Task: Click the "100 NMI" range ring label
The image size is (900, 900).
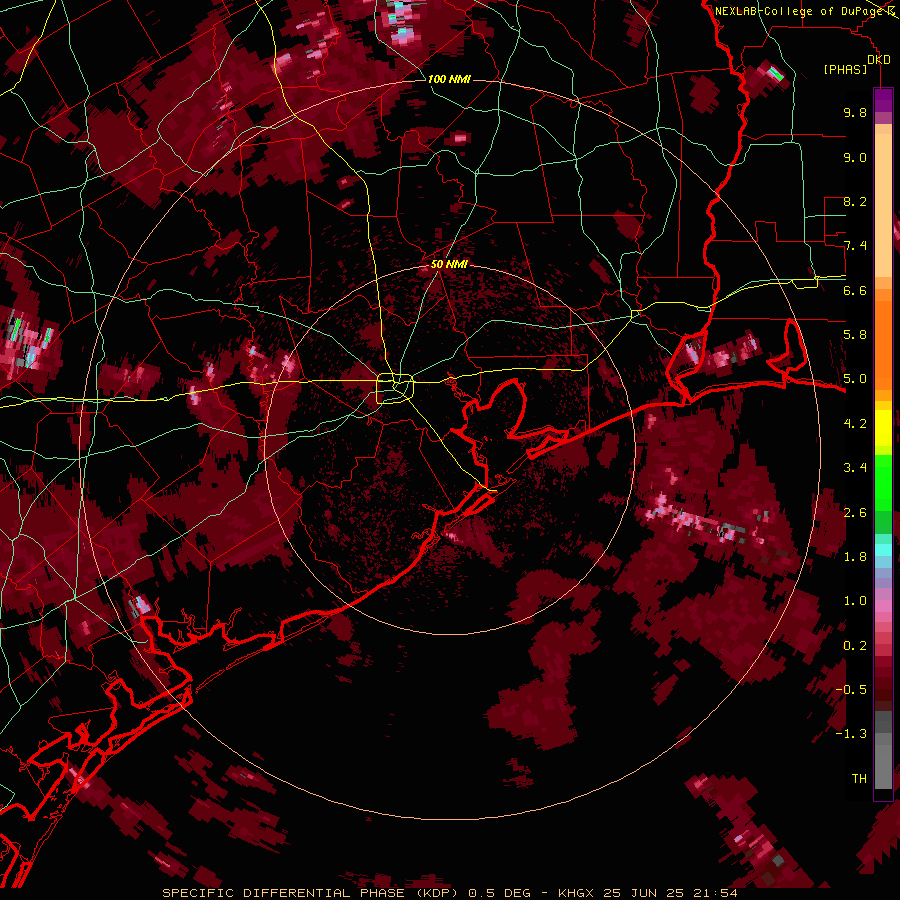Action: coord(449,79)
